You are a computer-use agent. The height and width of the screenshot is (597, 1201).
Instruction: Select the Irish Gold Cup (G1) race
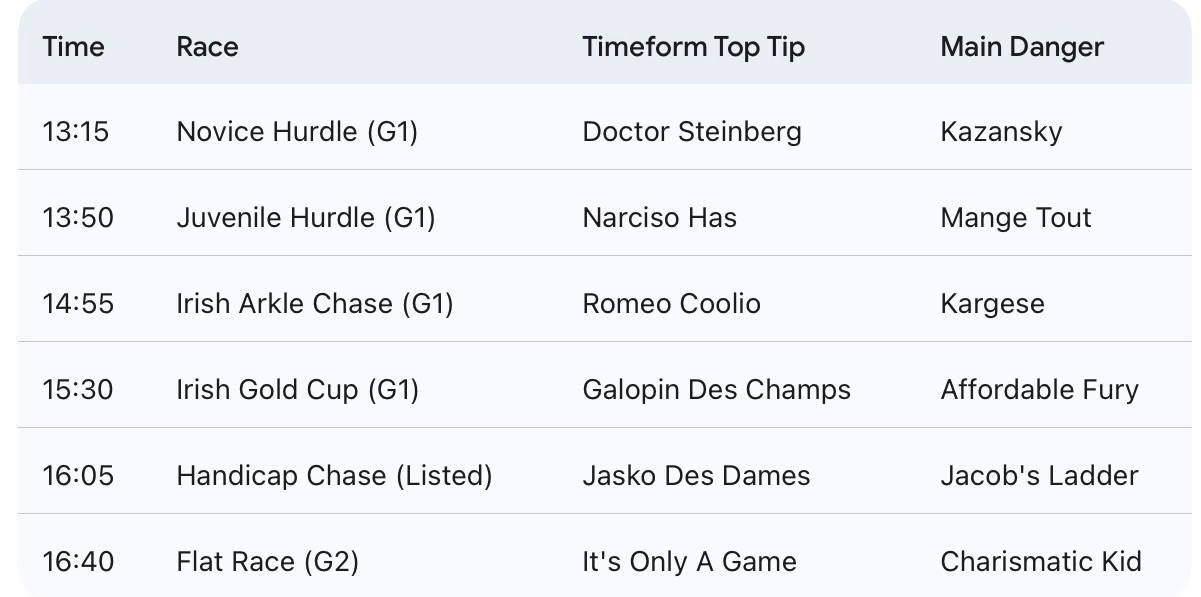pyautogui.click(x=297, y=390)
